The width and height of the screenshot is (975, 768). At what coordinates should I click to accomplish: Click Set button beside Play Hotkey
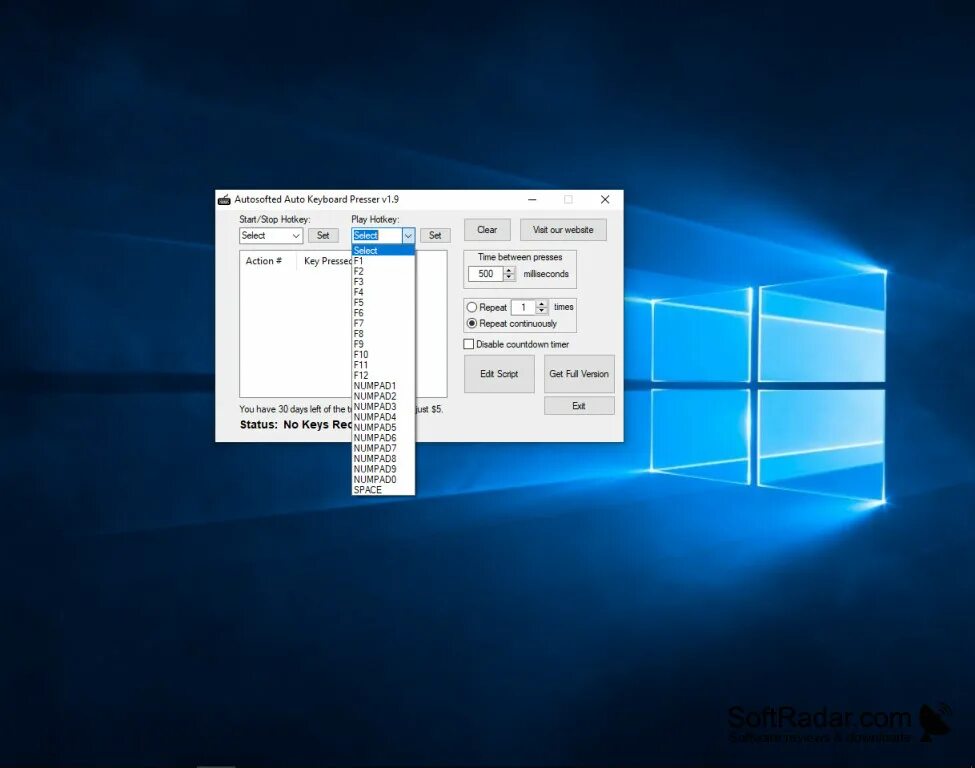[x=435, y=236]
